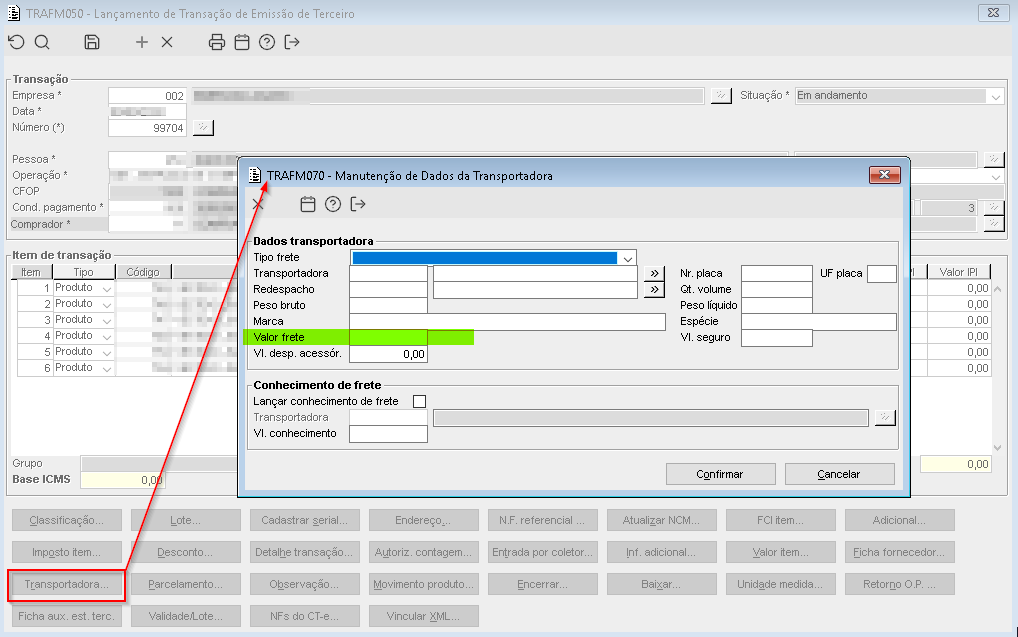Image resolution: width=1018 pixels, height=637 pixels.
Task: Click the Classificação... button
Action: point(67,520)
